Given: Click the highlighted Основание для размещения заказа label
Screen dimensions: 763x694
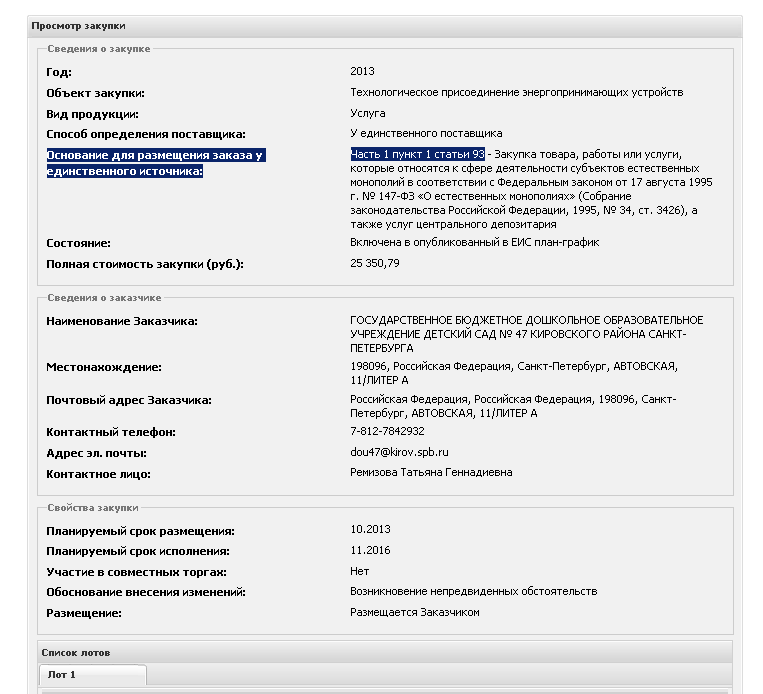Looking at the screenshot, I should coord(155,163).
